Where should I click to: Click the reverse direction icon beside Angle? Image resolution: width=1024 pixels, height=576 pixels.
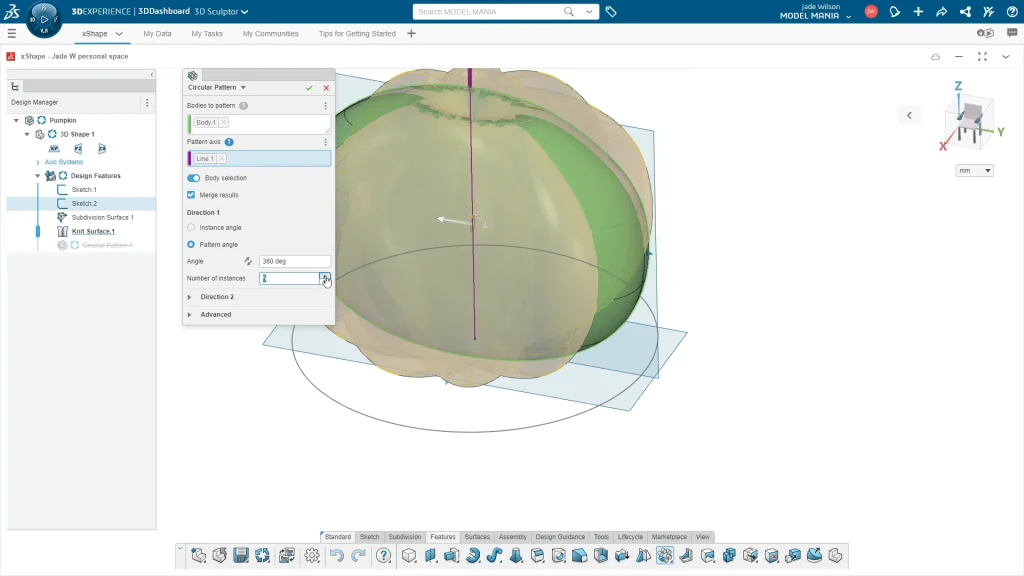tap(248, 261)
